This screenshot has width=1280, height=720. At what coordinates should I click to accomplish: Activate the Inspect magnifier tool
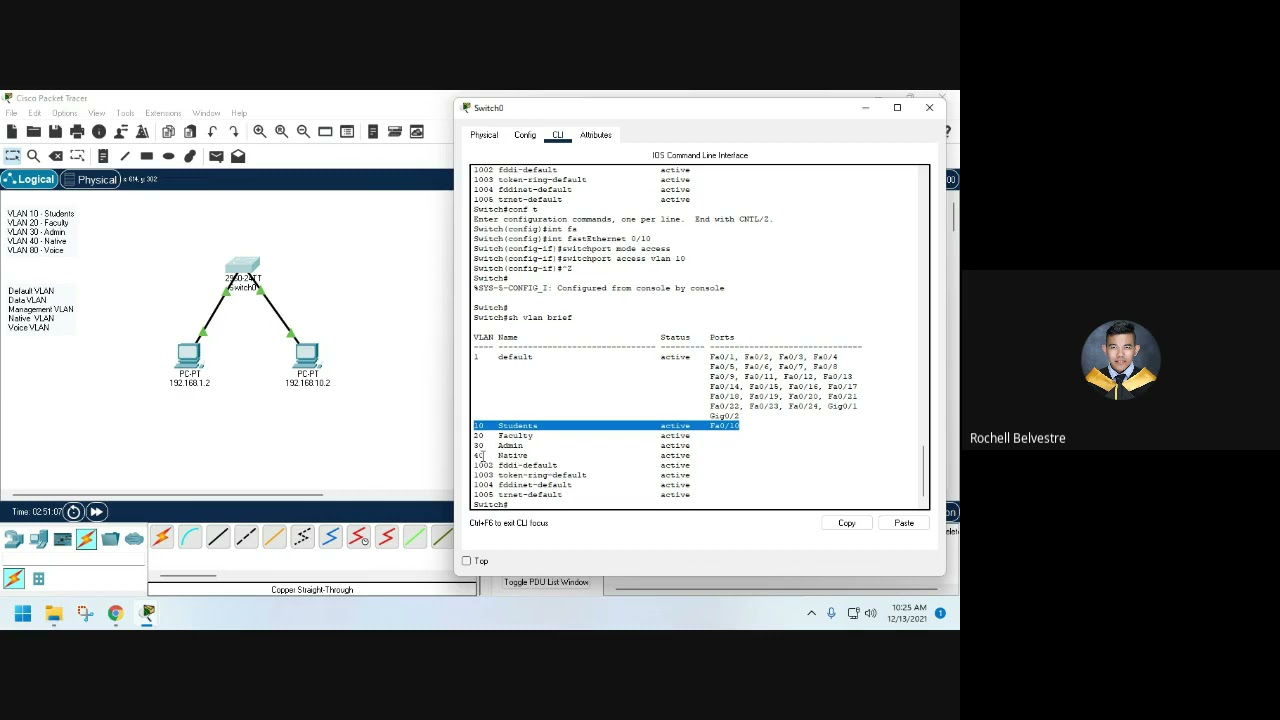coord(34,156)
